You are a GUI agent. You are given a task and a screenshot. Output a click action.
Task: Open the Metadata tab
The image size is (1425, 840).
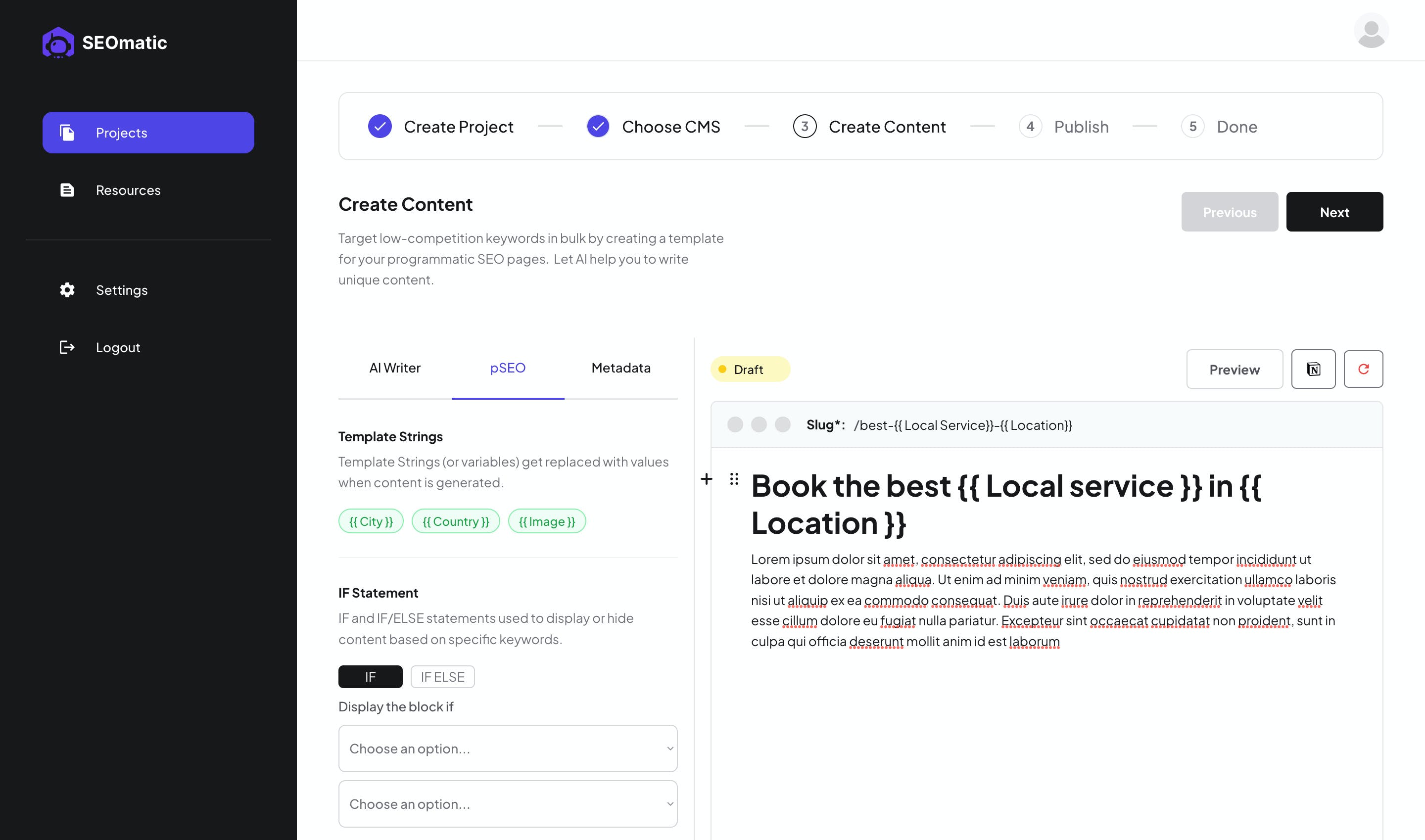[x=620, y=368]
